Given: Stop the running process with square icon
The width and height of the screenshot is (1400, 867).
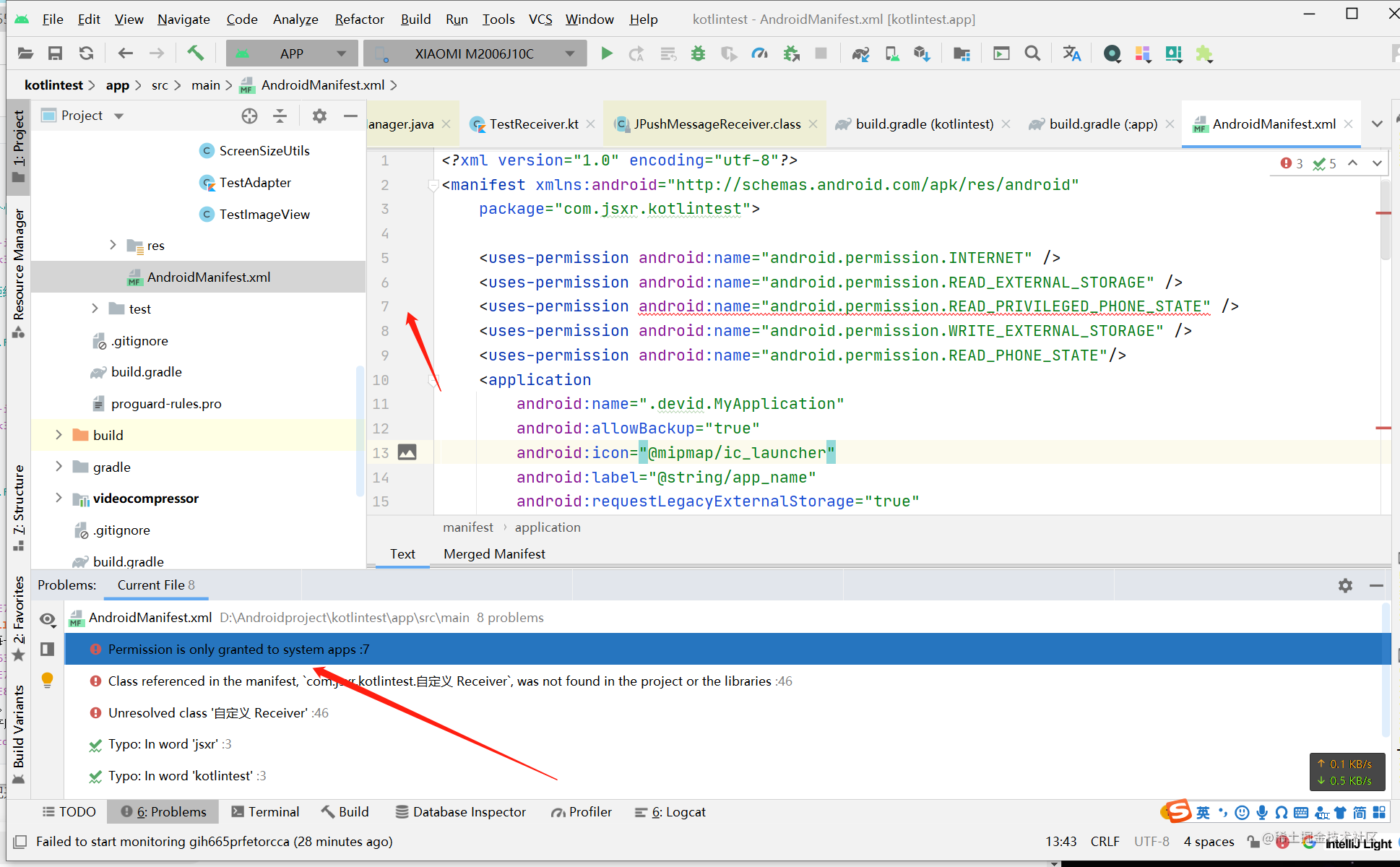Looking at the screenshot, I should [821, 53].
